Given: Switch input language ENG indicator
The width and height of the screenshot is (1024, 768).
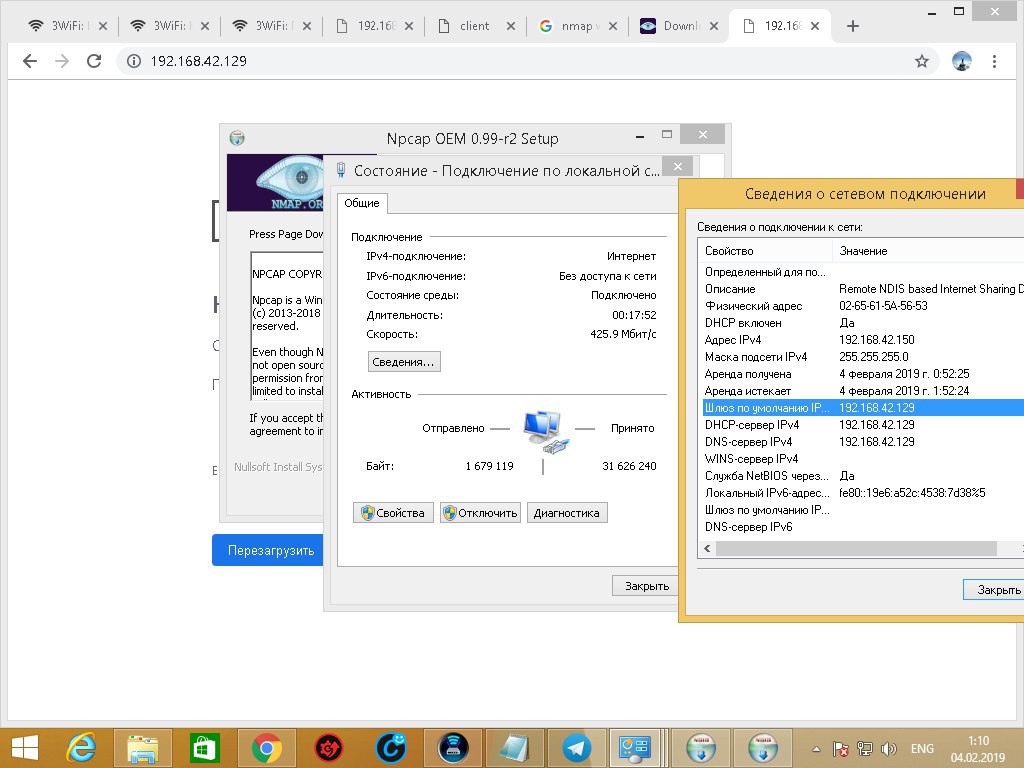Looking at the screenshot, I should [922, 748].
